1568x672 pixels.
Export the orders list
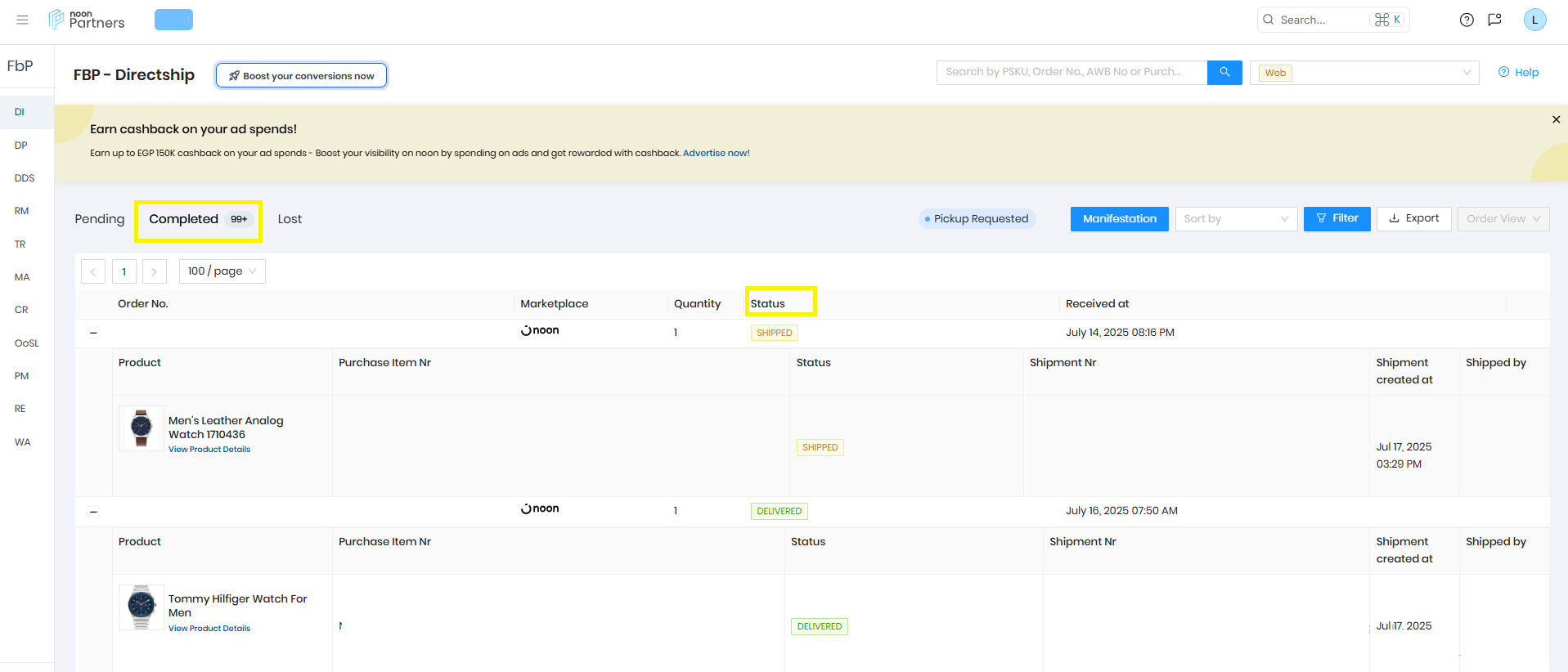tap(1414, 219)
